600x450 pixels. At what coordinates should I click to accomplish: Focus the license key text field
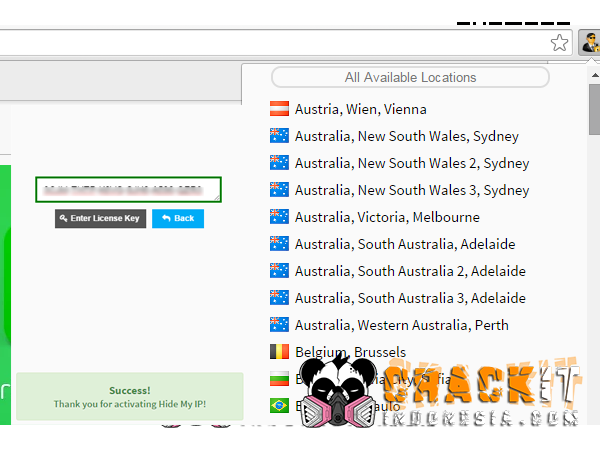click(128, 189)
